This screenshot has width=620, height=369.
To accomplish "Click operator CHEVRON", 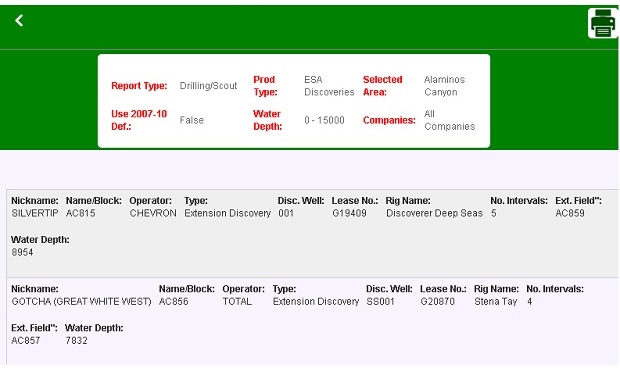I will tap(153, 213).
